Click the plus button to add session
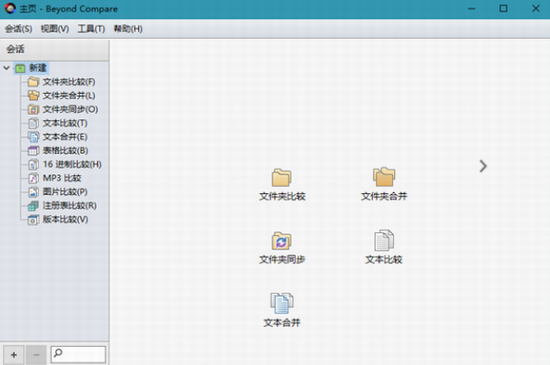The image size is (550, 365). click(x=14, y=355)
